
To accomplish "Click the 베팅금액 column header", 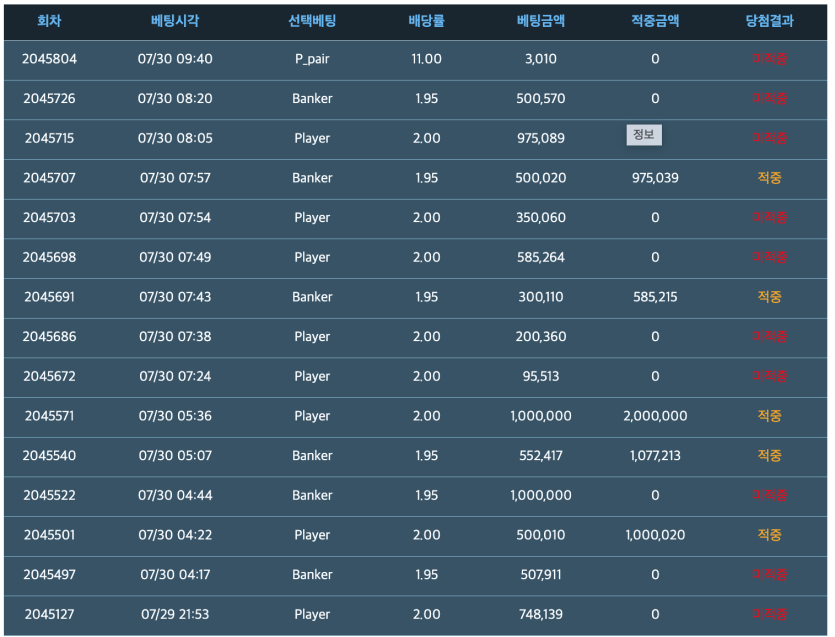I will [x=541, y=21].
